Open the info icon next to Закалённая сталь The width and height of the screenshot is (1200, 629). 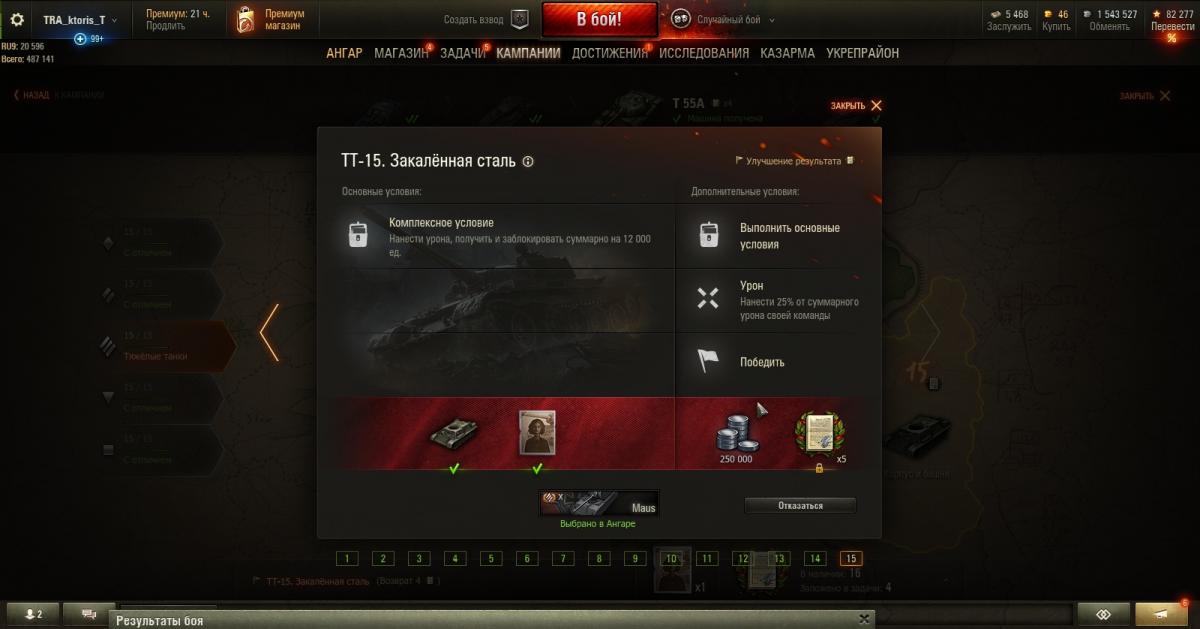[528, 161]
